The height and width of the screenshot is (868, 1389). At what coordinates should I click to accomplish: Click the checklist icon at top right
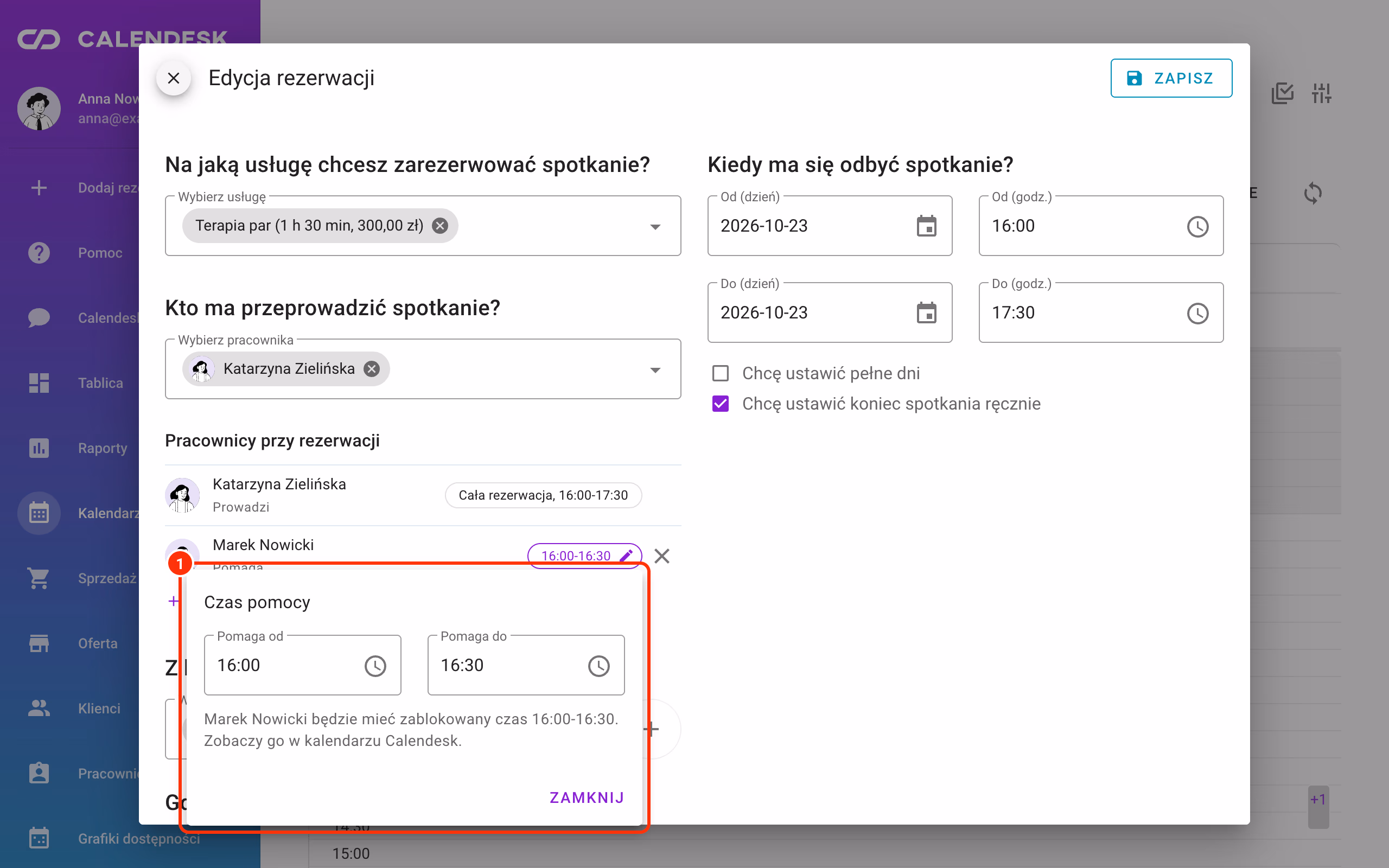click(x=1282, y=93)
